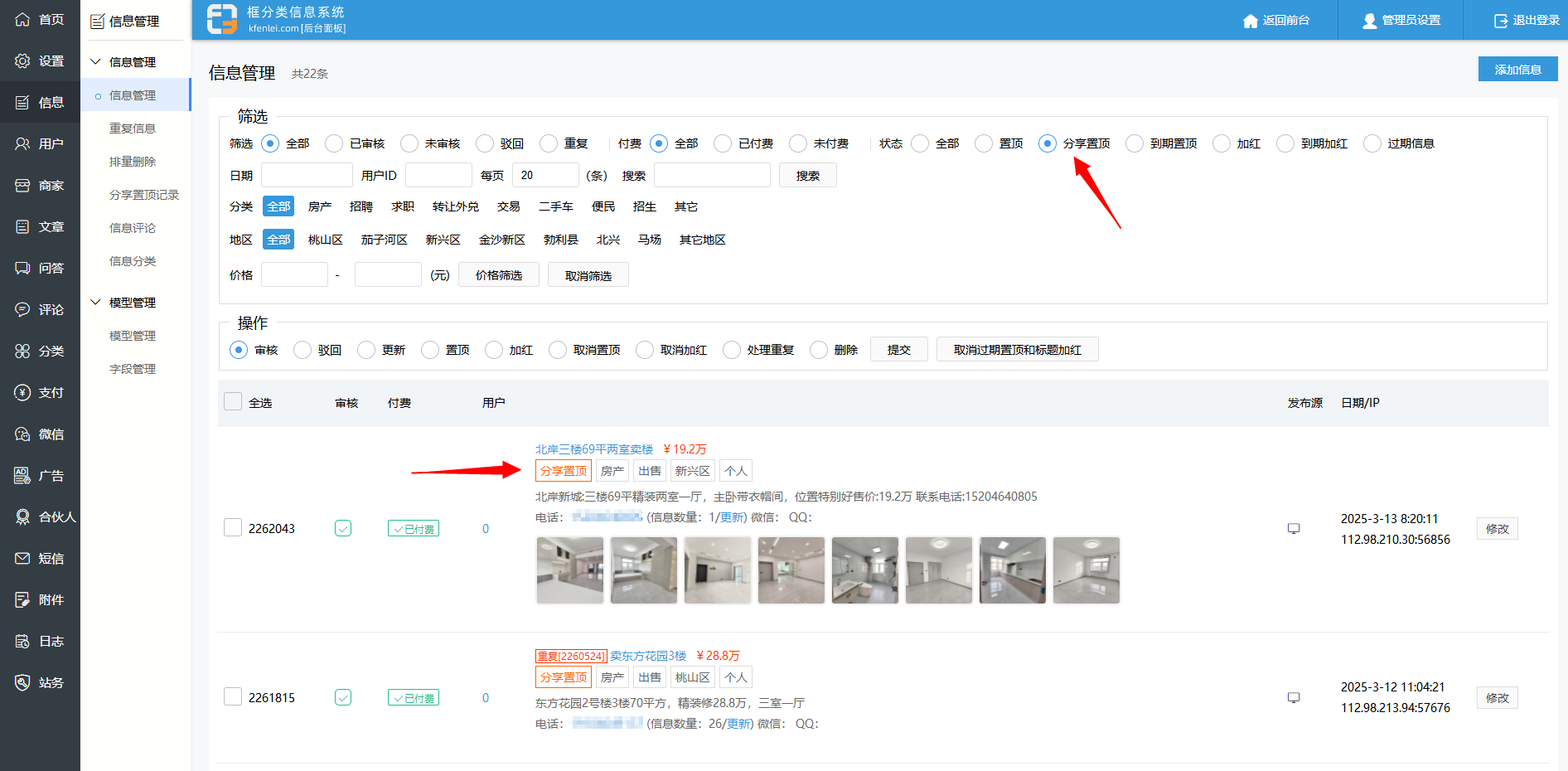
Task: Click the 添加信息 button
Action: coord(1517,70)
